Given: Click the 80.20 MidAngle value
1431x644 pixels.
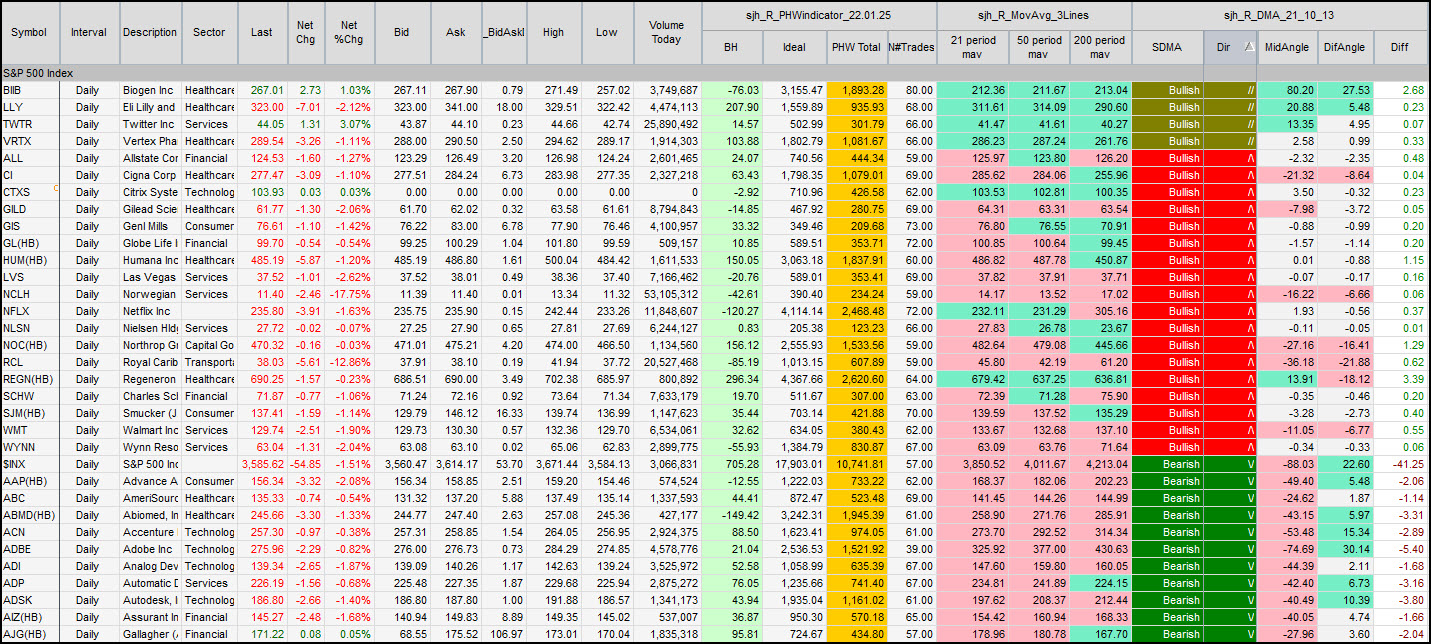Looking at the screenshot, I should click(1285, 90).
